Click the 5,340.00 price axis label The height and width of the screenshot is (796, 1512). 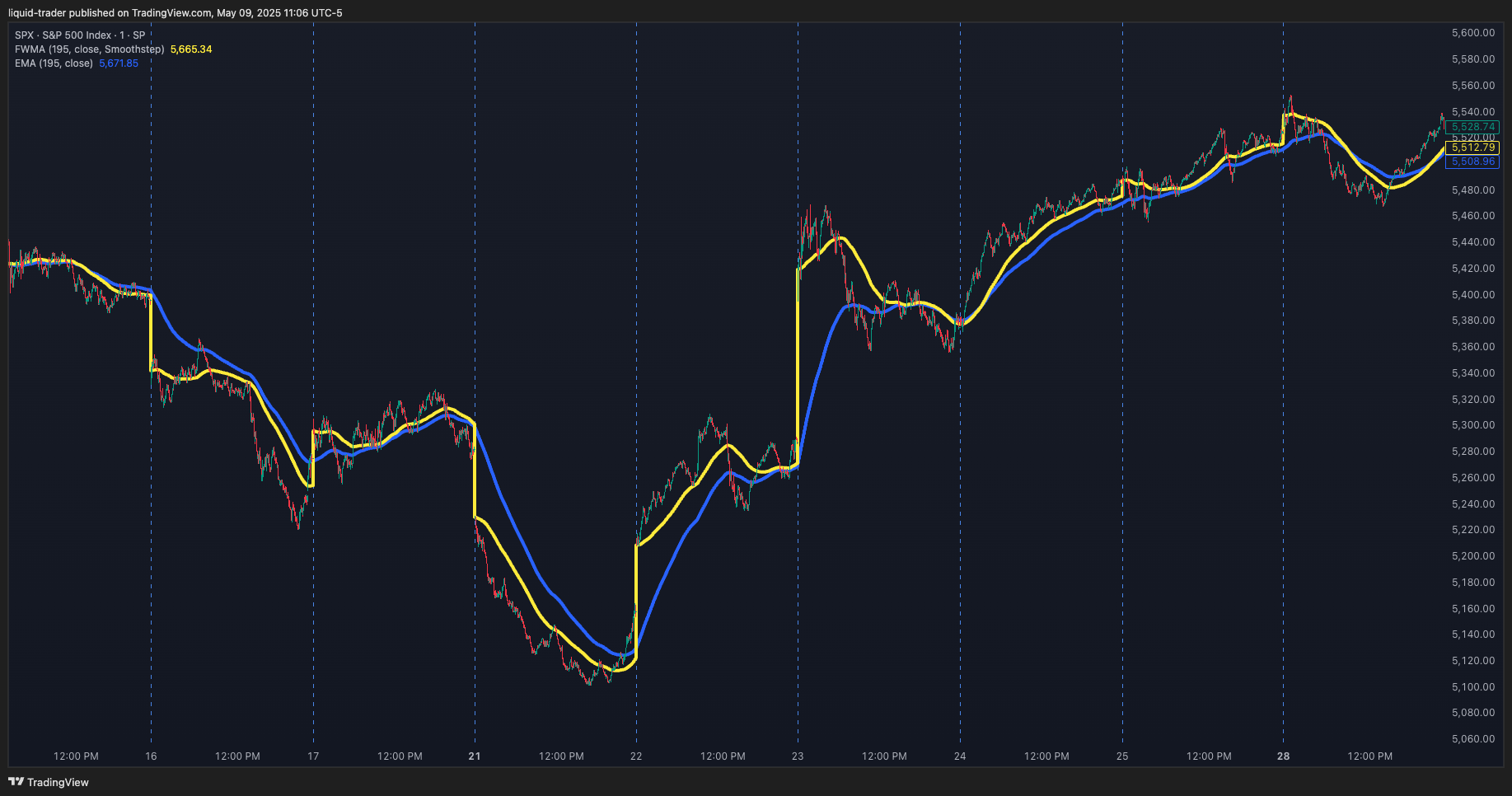tap(1473, 373)
